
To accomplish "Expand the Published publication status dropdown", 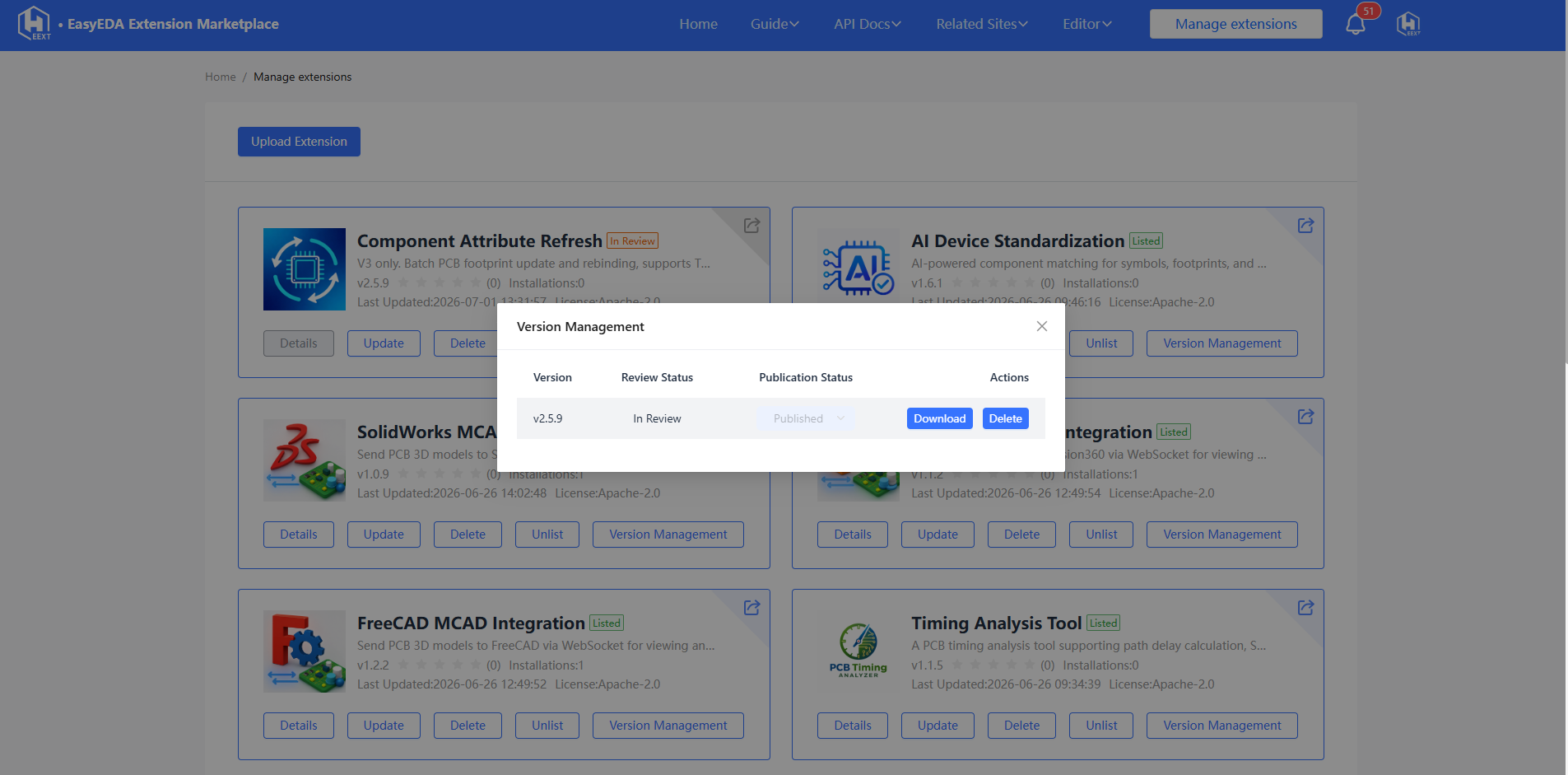I will [x=807, y=418].
